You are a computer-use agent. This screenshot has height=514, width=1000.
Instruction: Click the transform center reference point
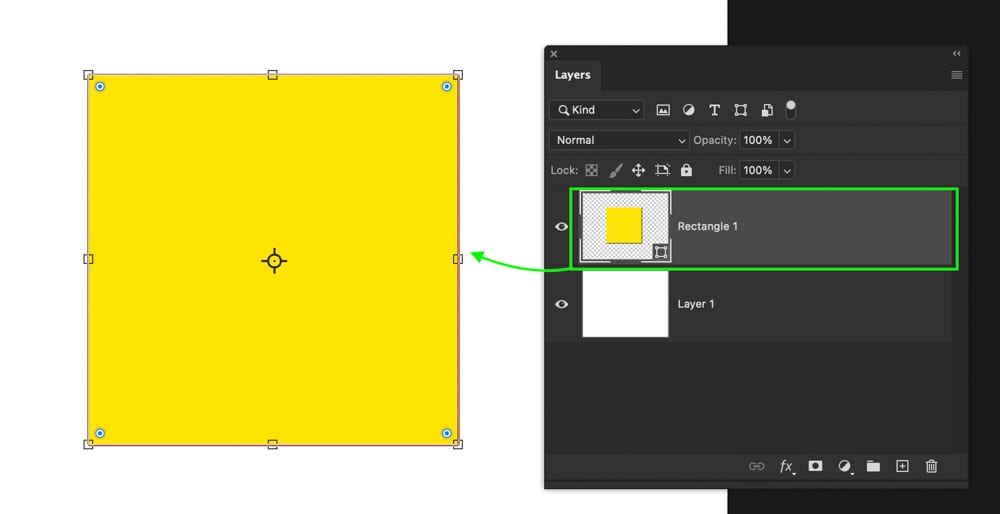pos(274,261)
